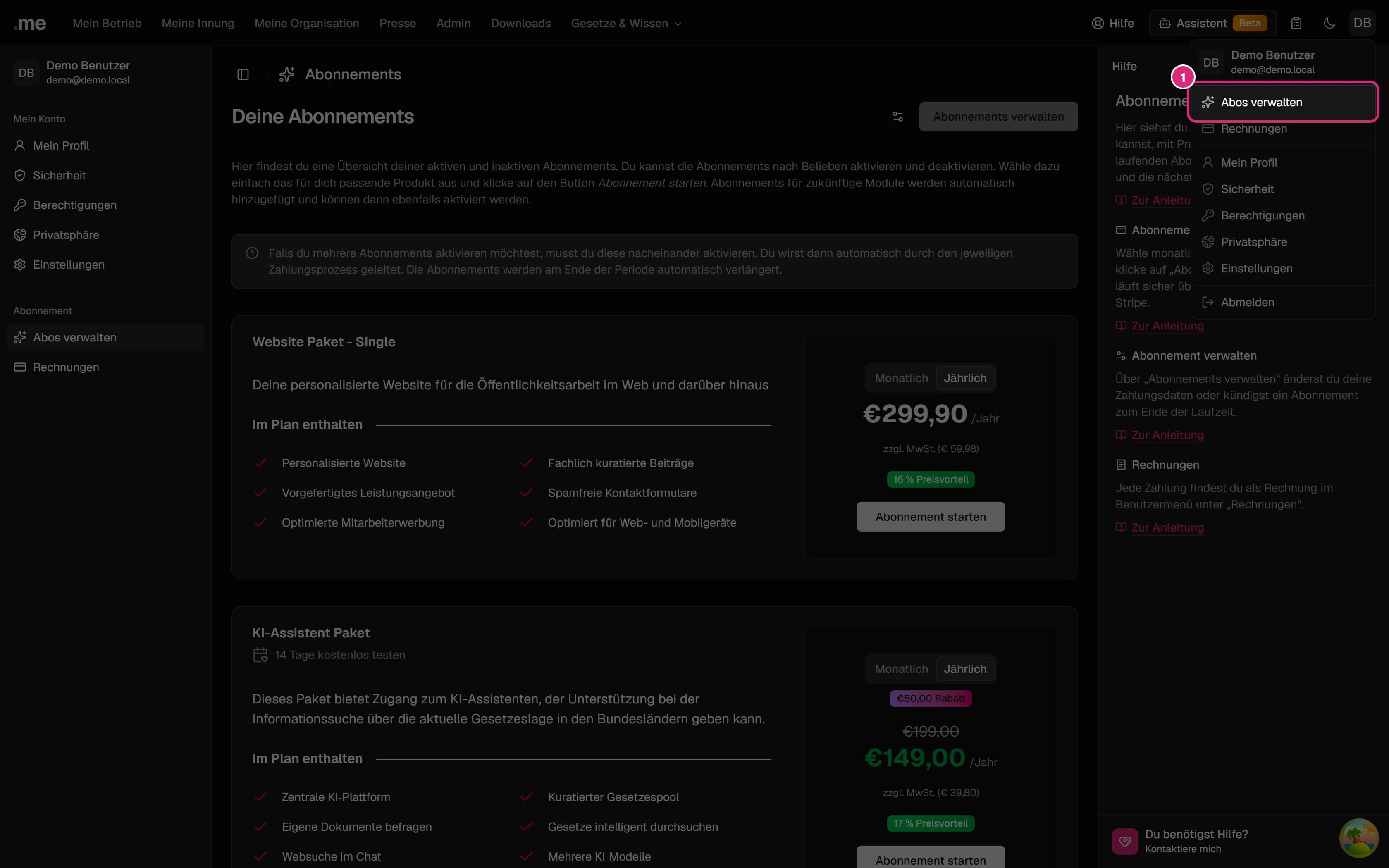This screenshot has height=868, width=1389.
Task: Choose Einstellungen in the user dropdown menu
Action: coord(1283,268)
